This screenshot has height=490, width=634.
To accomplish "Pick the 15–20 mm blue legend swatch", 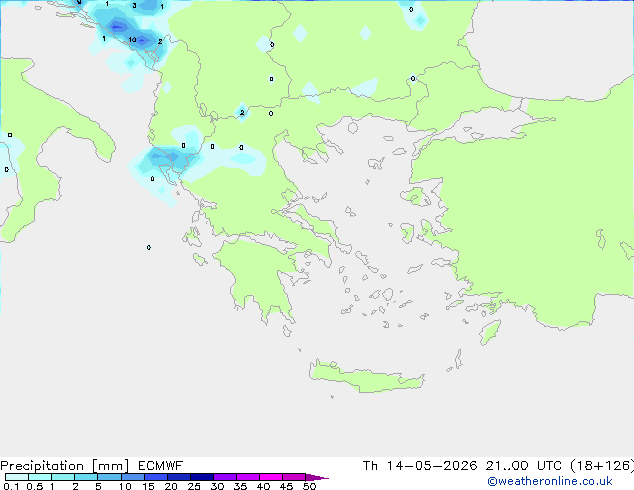I will point(156,477).
